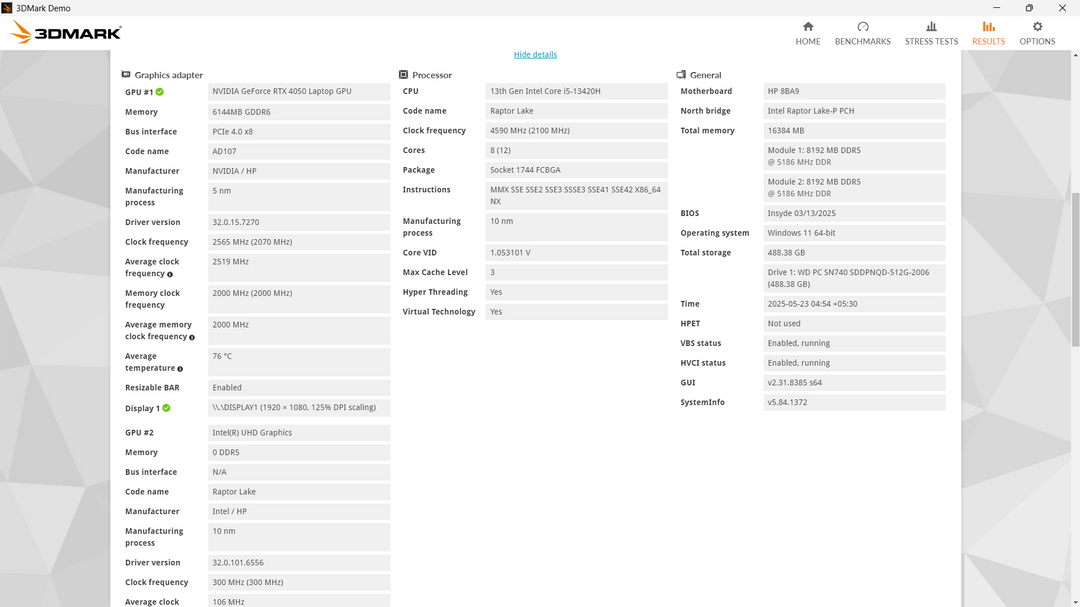Click the Module 1: 8192 MB DDR5 value
The width and height of the screenshot is (1080, 607).
point(854,156)
